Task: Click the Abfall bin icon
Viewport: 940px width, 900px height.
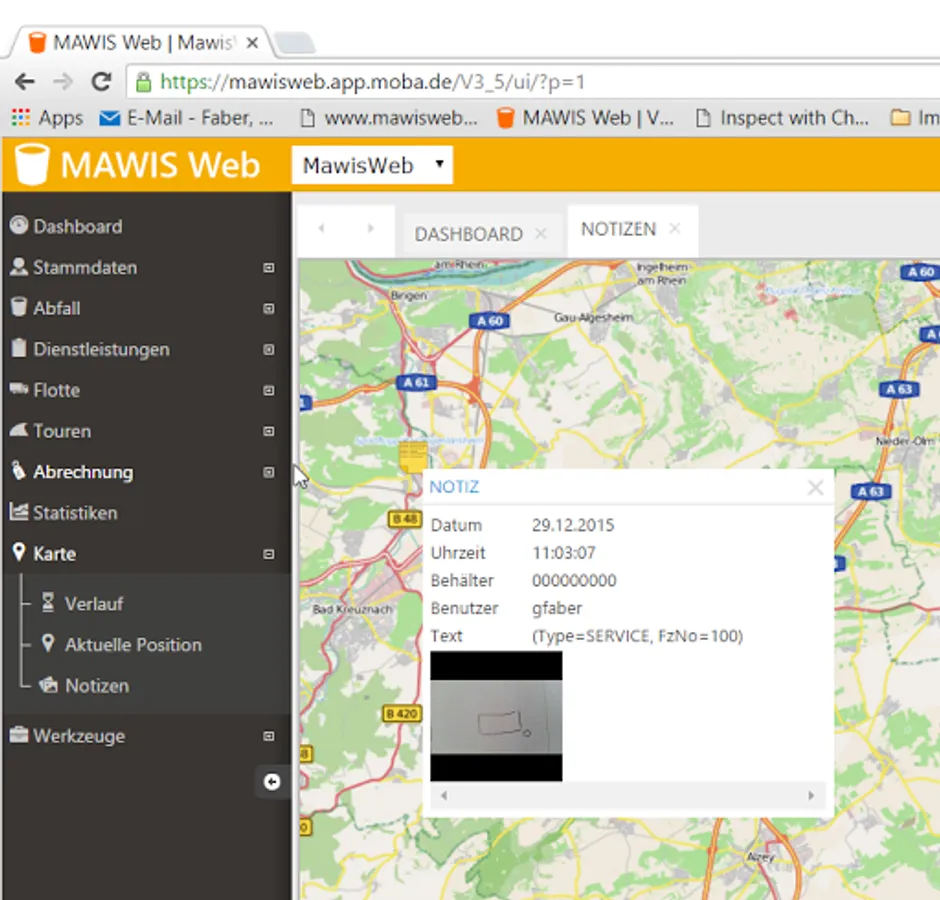Action: coord(19,307)
